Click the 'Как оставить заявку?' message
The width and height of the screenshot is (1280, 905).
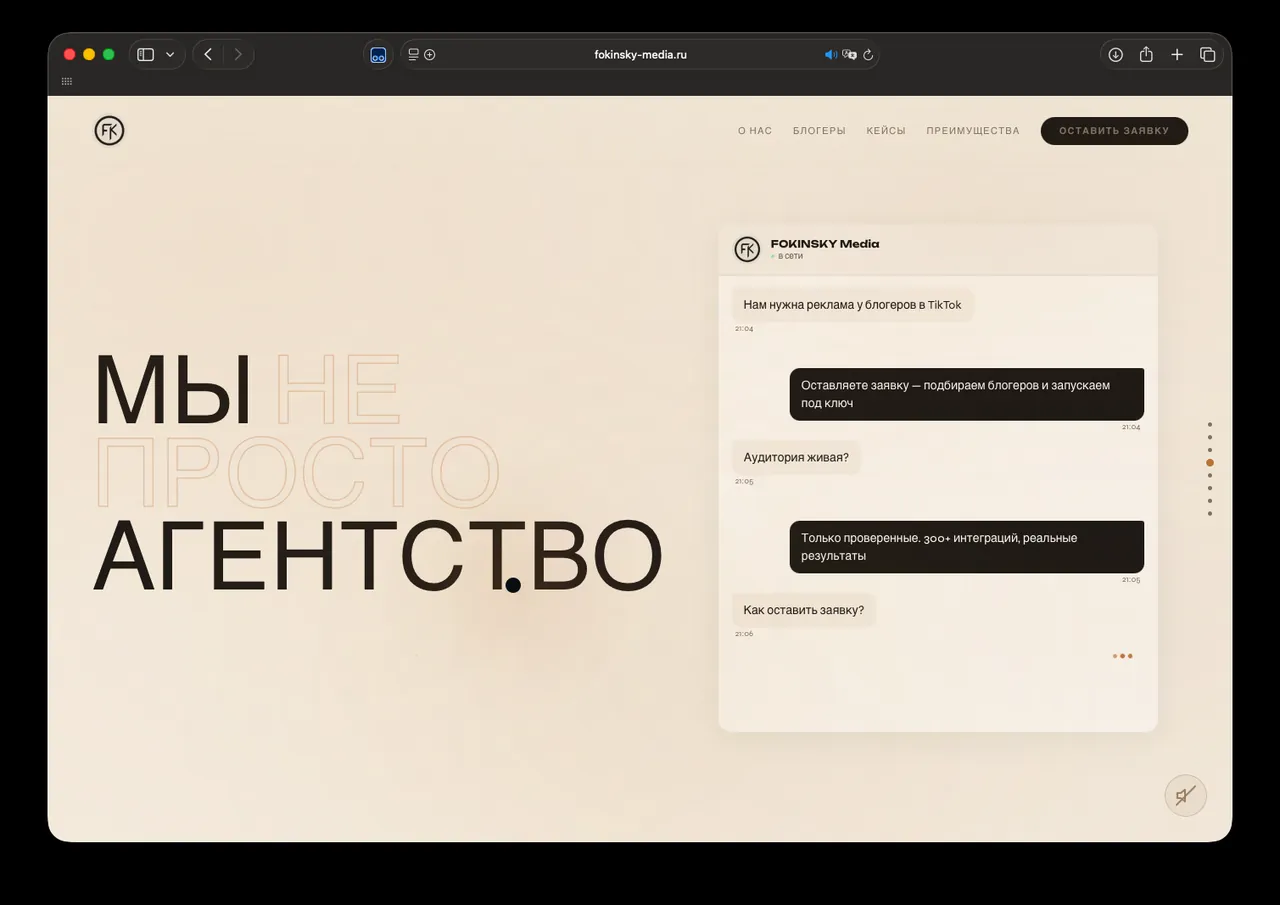click(804, 610)
